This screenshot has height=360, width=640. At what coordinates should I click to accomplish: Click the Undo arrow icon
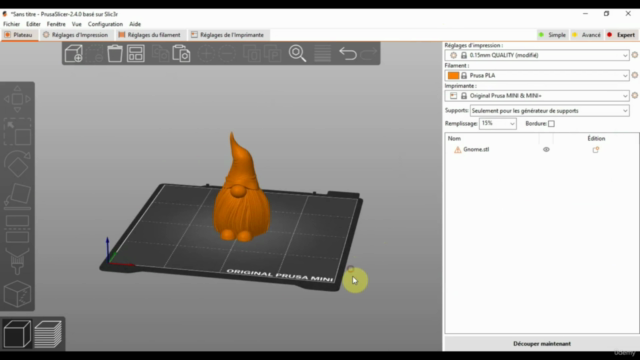(348, 53)
